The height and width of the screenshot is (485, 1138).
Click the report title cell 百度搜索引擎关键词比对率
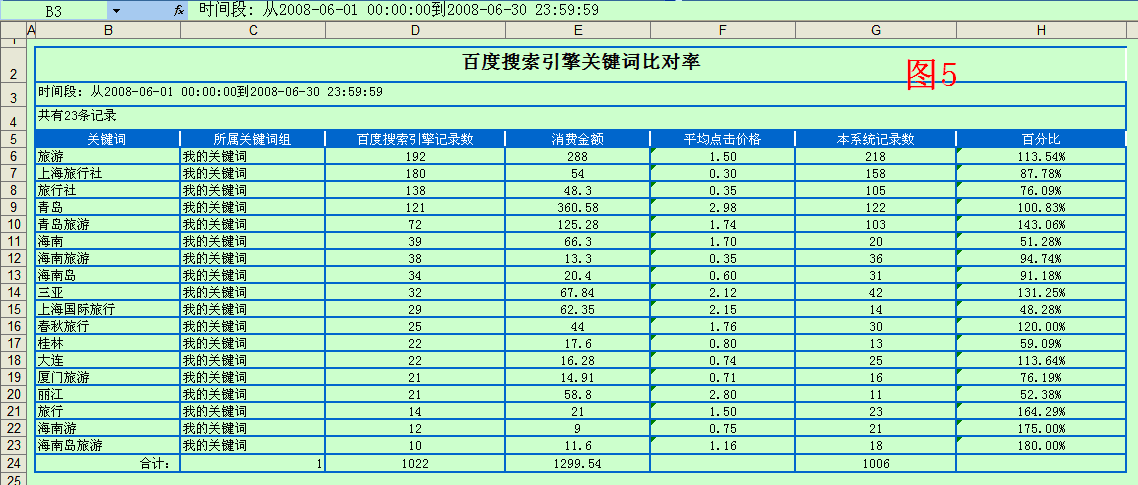(581, 62)
